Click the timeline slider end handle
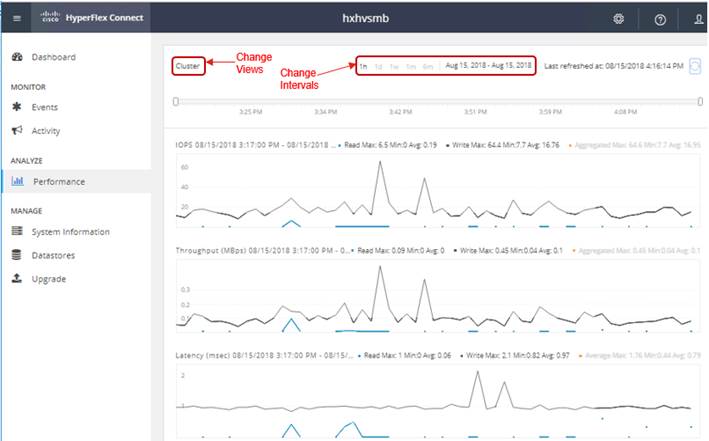The width and height of the screenshot is (709, 441). coord(700,101)
